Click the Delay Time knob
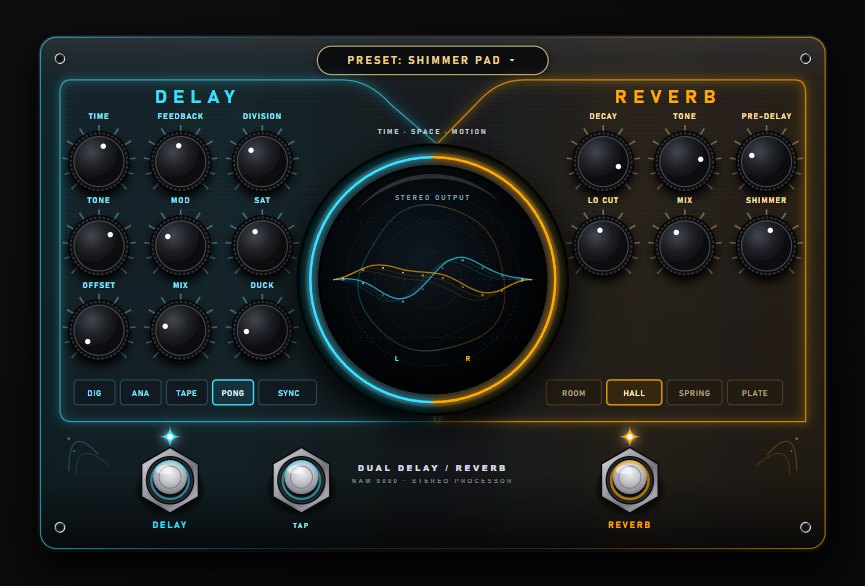The width and height of the screenshot is (865, 586). (x=99, y=162)
